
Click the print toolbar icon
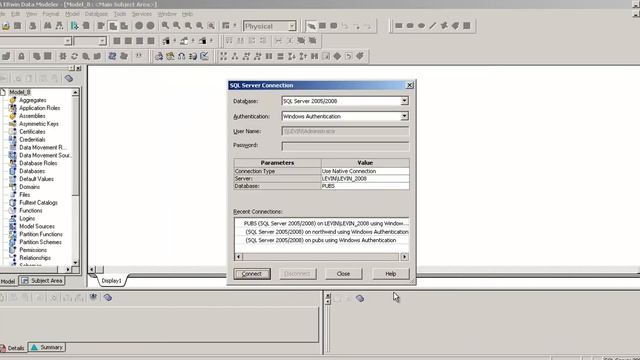[x=33, y=26]
